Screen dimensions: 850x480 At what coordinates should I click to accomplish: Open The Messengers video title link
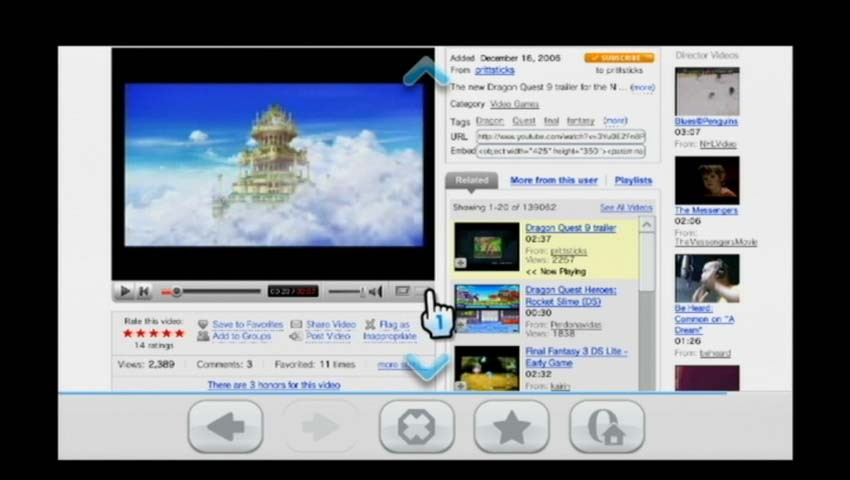click(706, 210)
